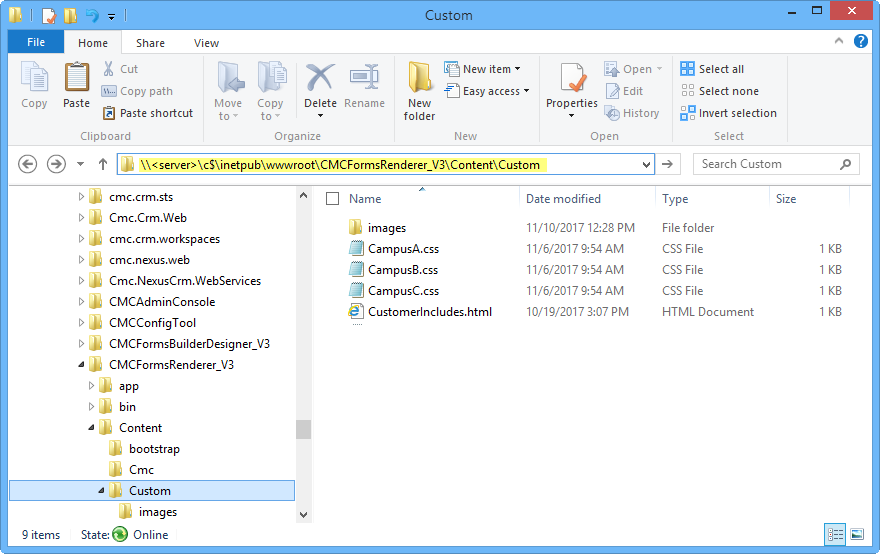Open the Easy access dropdown
The height and width of the screenshot is (554, 880).
coord(487,91)
